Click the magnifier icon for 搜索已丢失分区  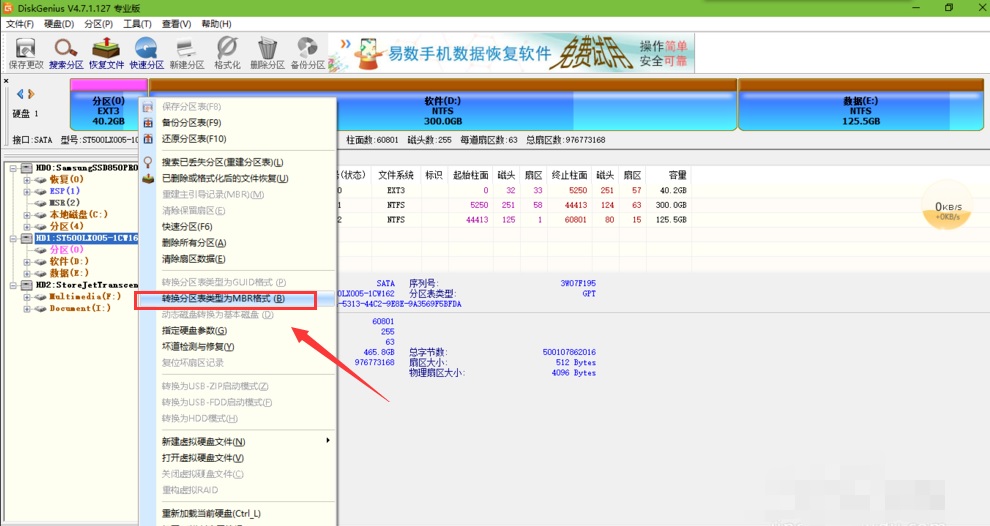148,162
